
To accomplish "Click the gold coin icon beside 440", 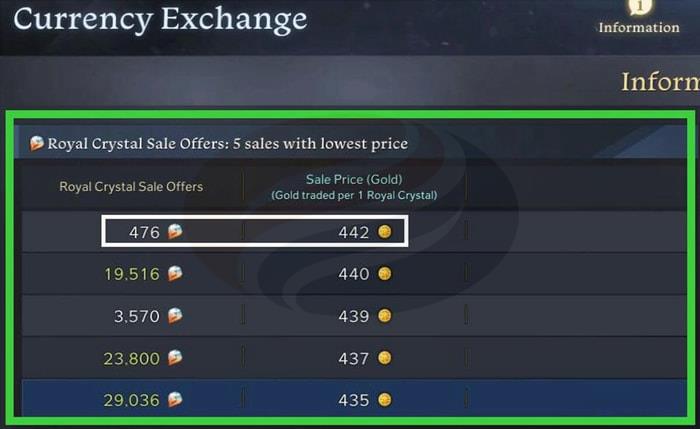I will (385, 274).
